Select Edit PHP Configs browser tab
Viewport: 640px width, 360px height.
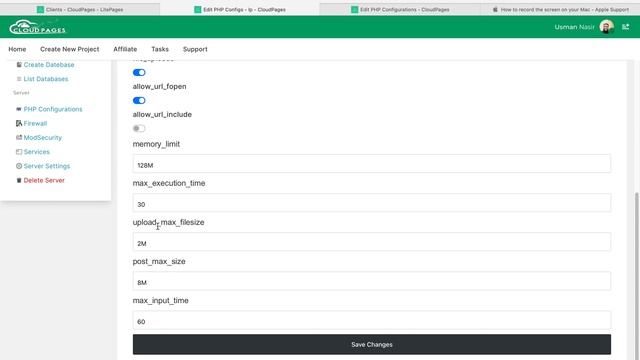tap(240, 9)
